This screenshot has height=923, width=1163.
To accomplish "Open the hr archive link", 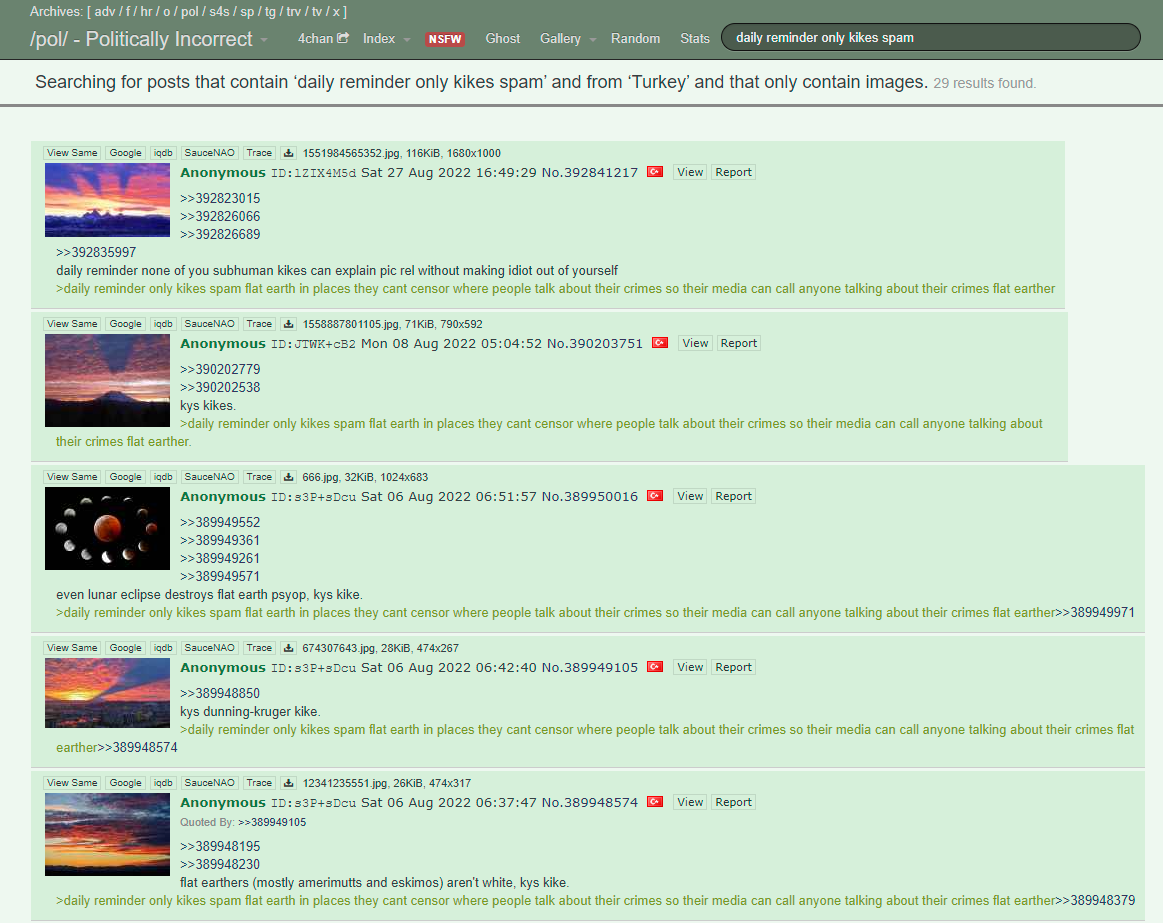I will tap(147, 12).
